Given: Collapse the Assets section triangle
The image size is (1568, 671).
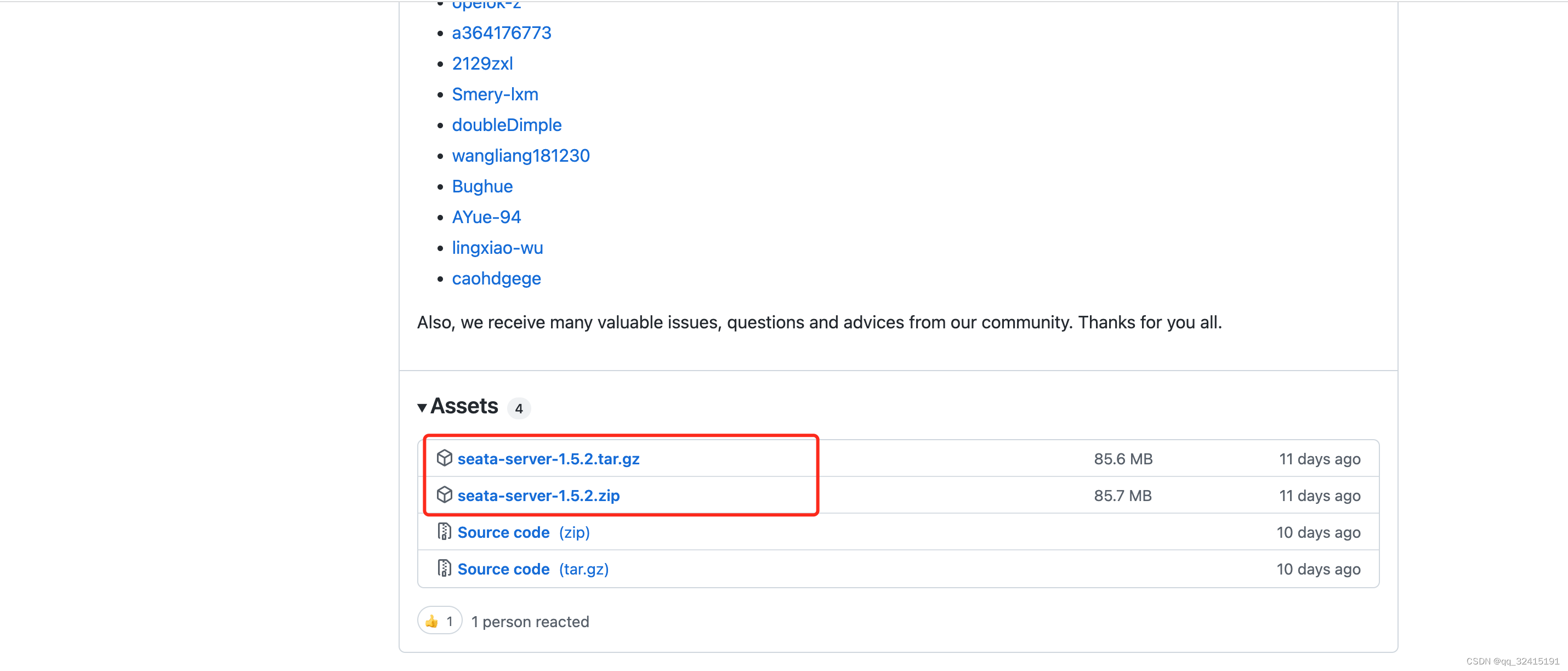Looking at the screenshot, I should click(422, 407).
